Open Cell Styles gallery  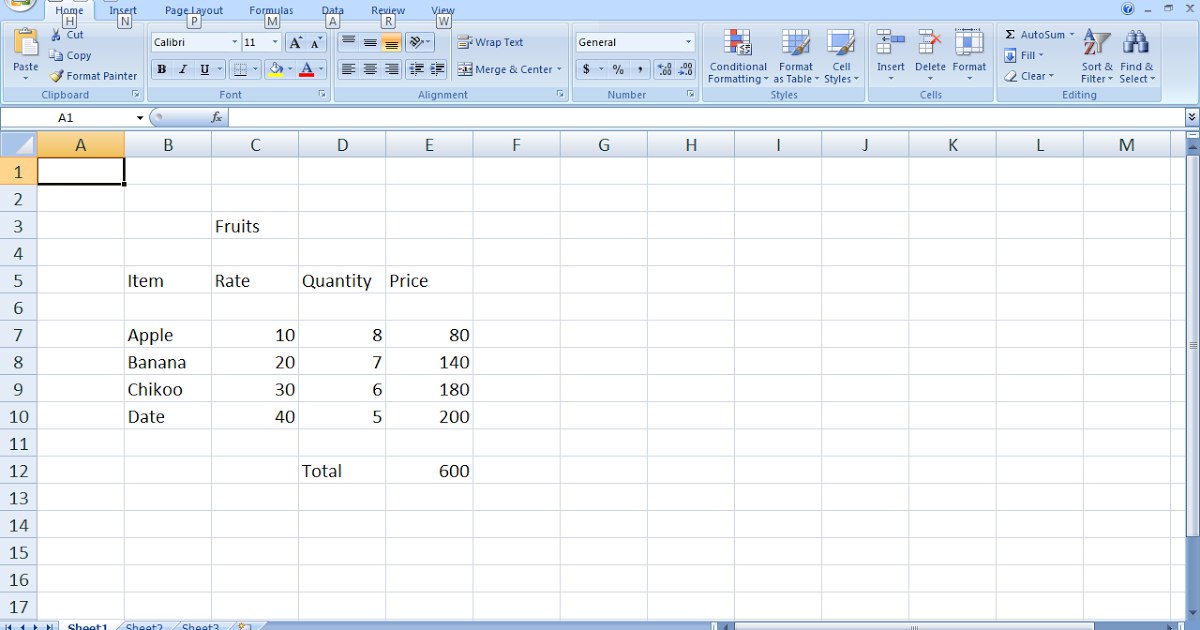(x=841, y=57)
